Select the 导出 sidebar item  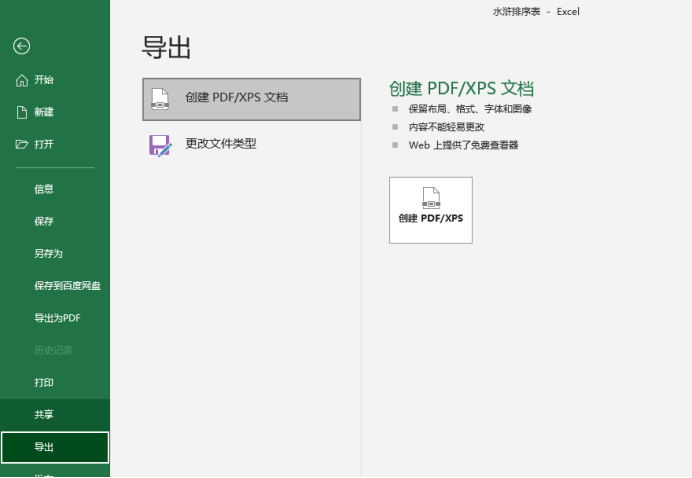(x=55, y=447)
